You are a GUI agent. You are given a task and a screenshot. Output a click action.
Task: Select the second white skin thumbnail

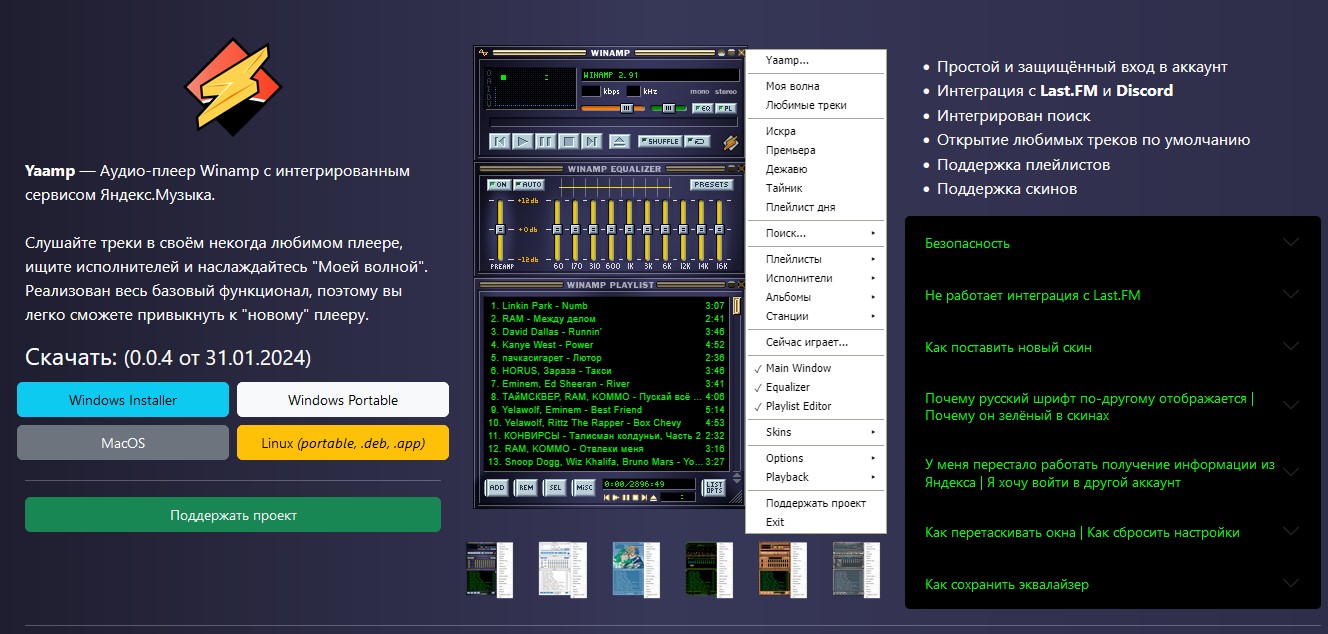(562, 570)
